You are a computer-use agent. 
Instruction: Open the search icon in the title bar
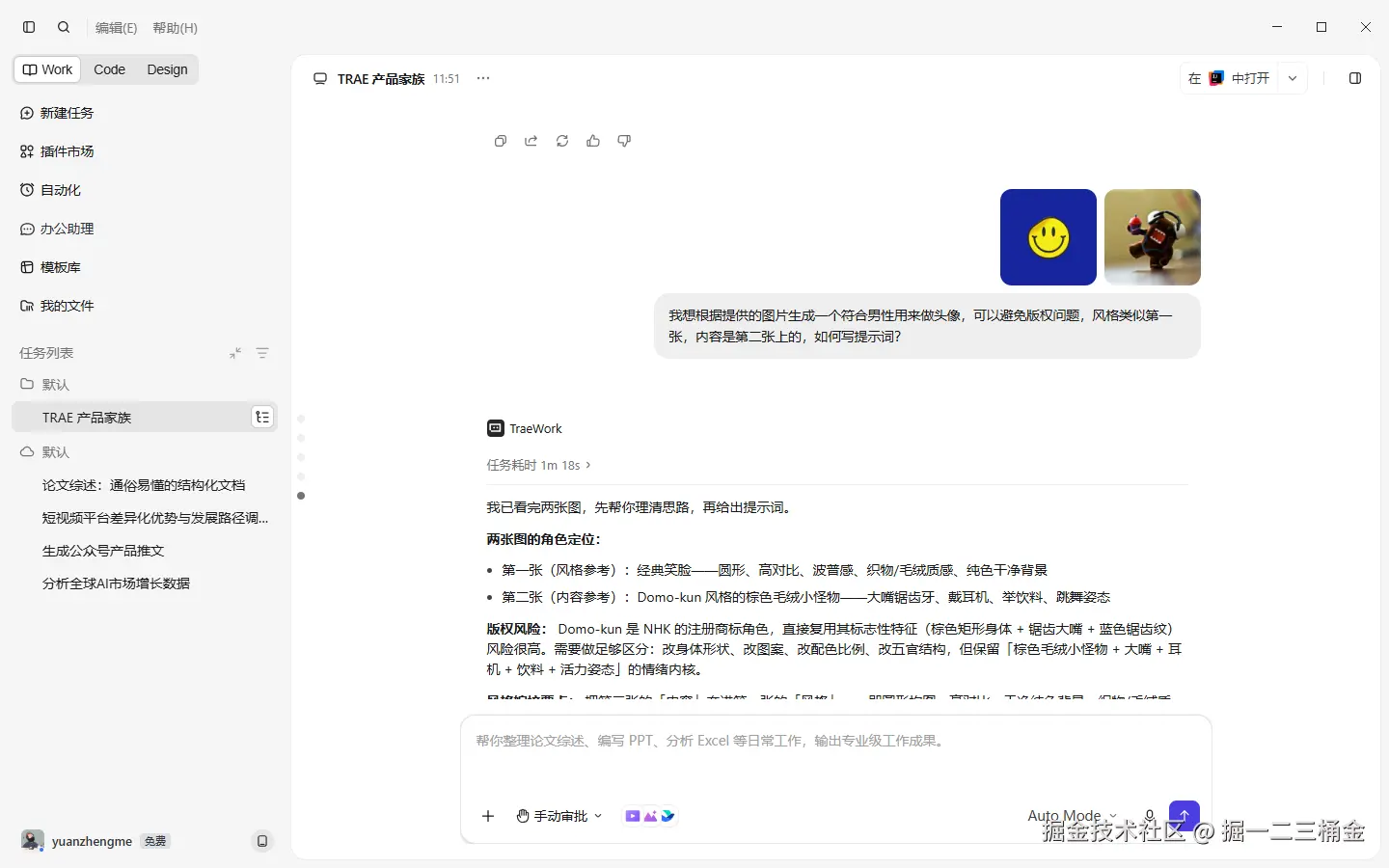[x=64, y=27]
